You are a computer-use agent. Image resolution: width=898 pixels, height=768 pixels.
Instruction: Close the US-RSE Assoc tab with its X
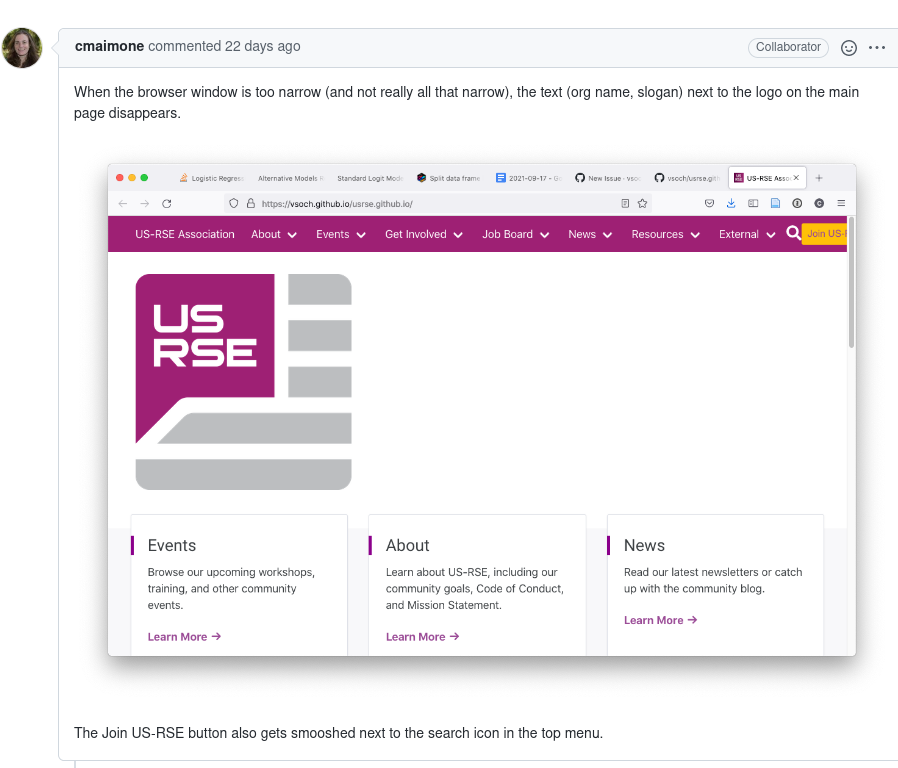pyautogui.click(x=796, y=178)
